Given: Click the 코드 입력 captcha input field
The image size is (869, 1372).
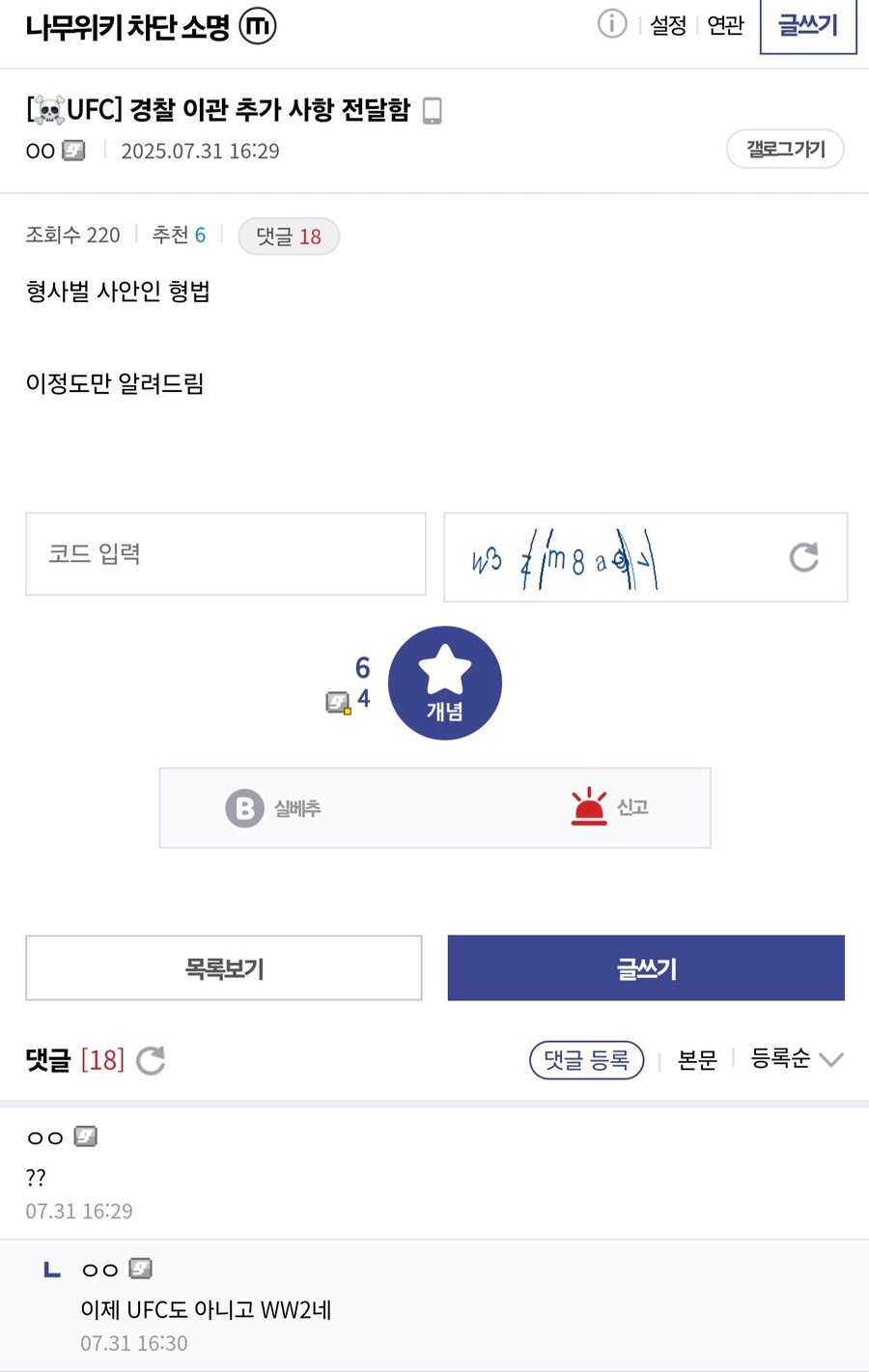Looking at the screenshot, I should [225, 554].
